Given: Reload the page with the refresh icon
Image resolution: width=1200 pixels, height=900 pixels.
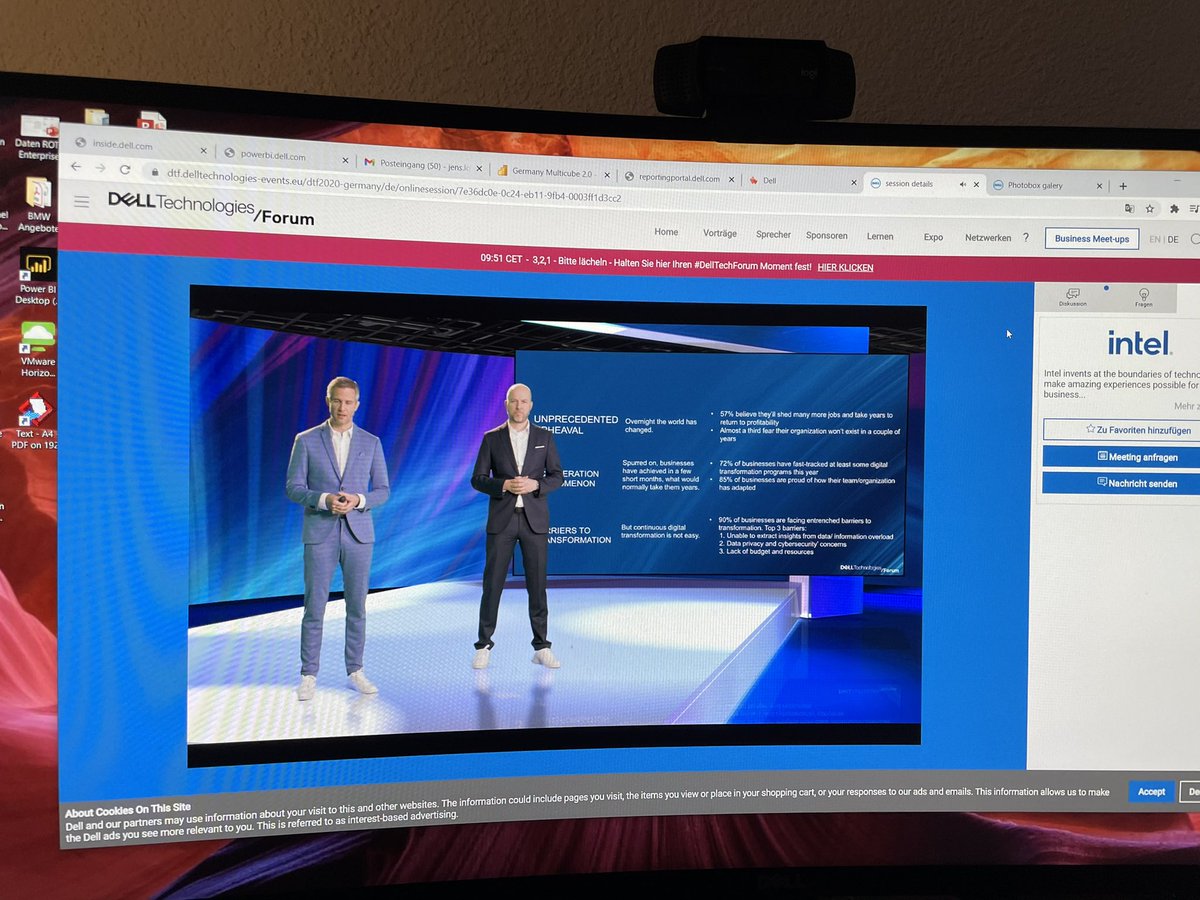Looking at the screenshot, I should [125, 170].
